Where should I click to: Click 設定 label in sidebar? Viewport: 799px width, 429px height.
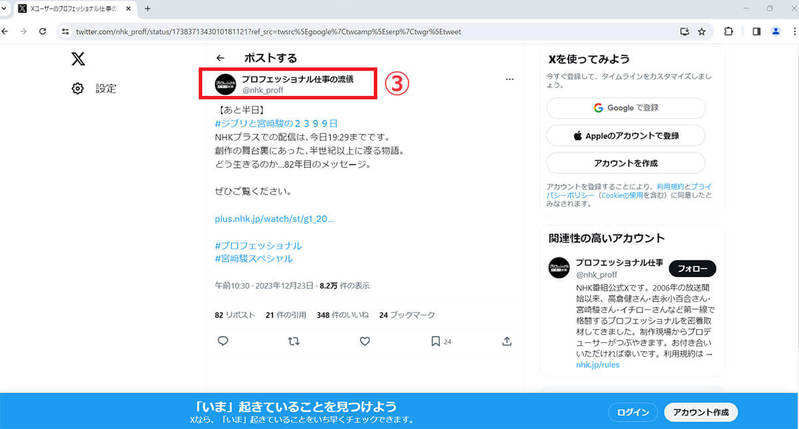[x=106, y=89]
